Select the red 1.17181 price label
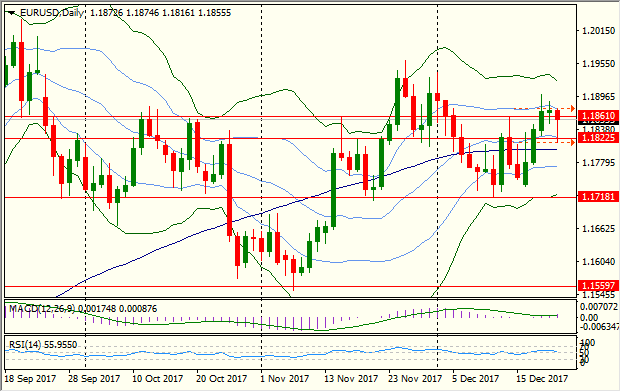Viewport: 621px width, 392px height. click(598, 196)
